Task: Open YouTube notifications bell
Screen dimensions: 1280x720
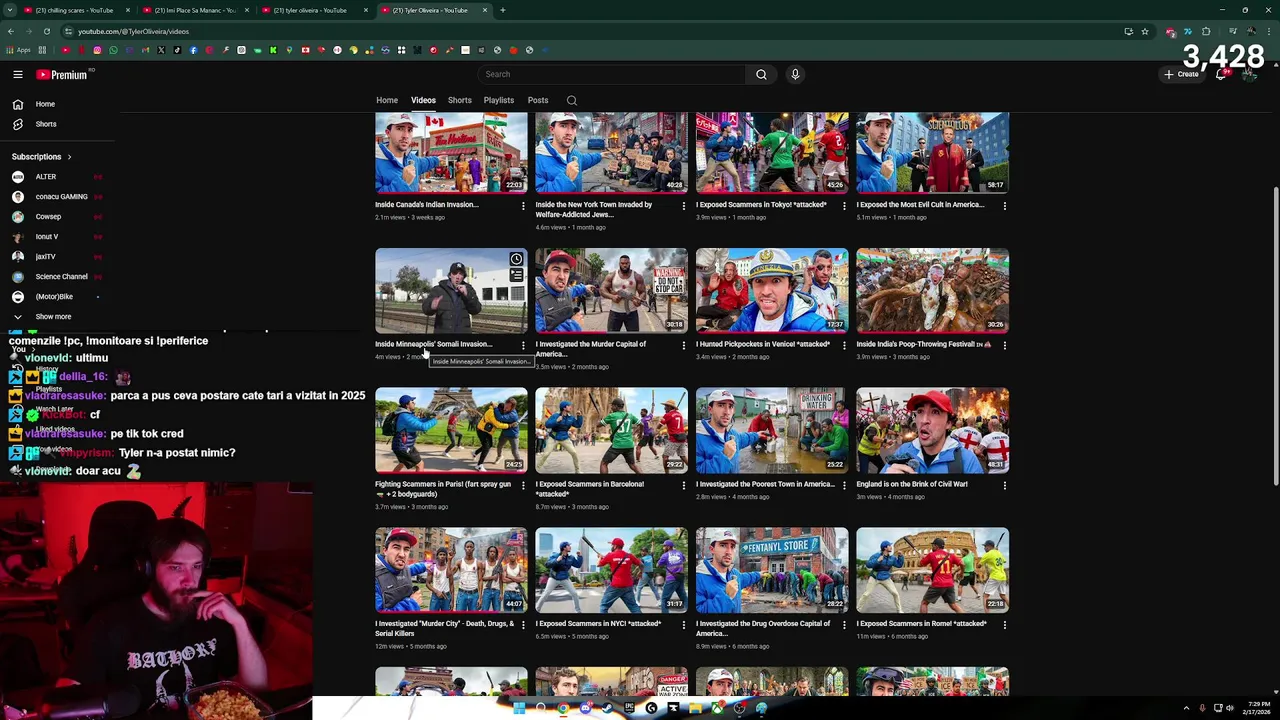Action: coord(1220,74)
